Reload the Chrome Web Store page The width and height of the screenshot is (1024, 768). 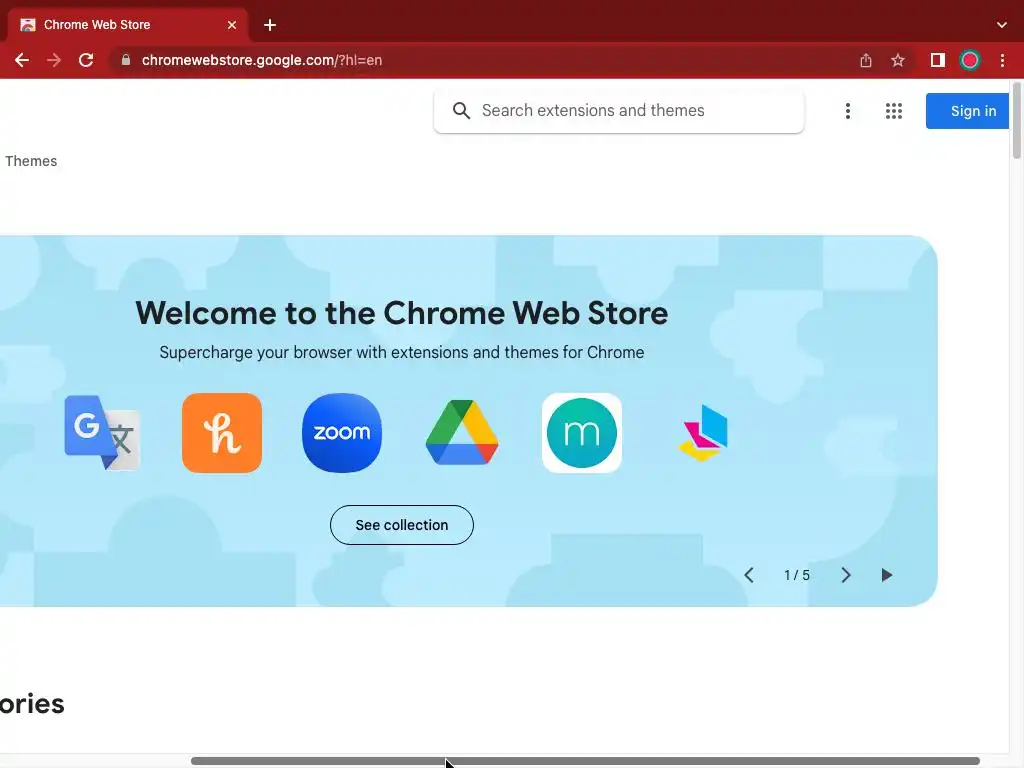coord(86,60)
